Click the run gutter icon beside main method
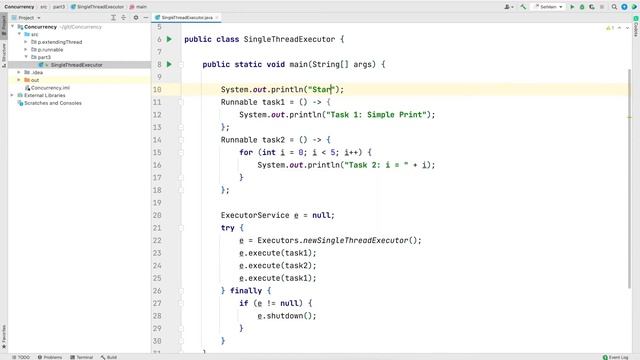 point(169,64)
